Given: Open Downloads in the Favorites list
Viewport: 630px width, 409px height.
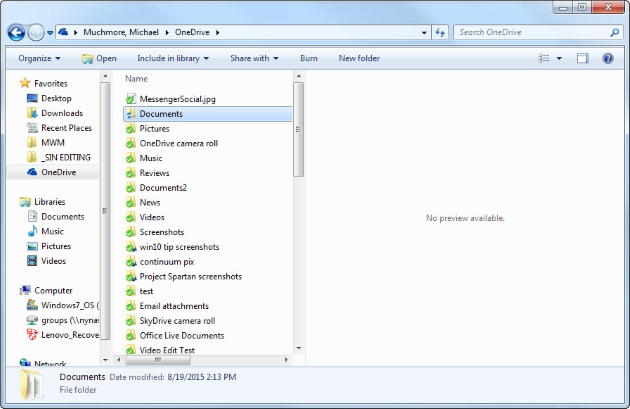Looking at the screenshot, I should (61, 113).
